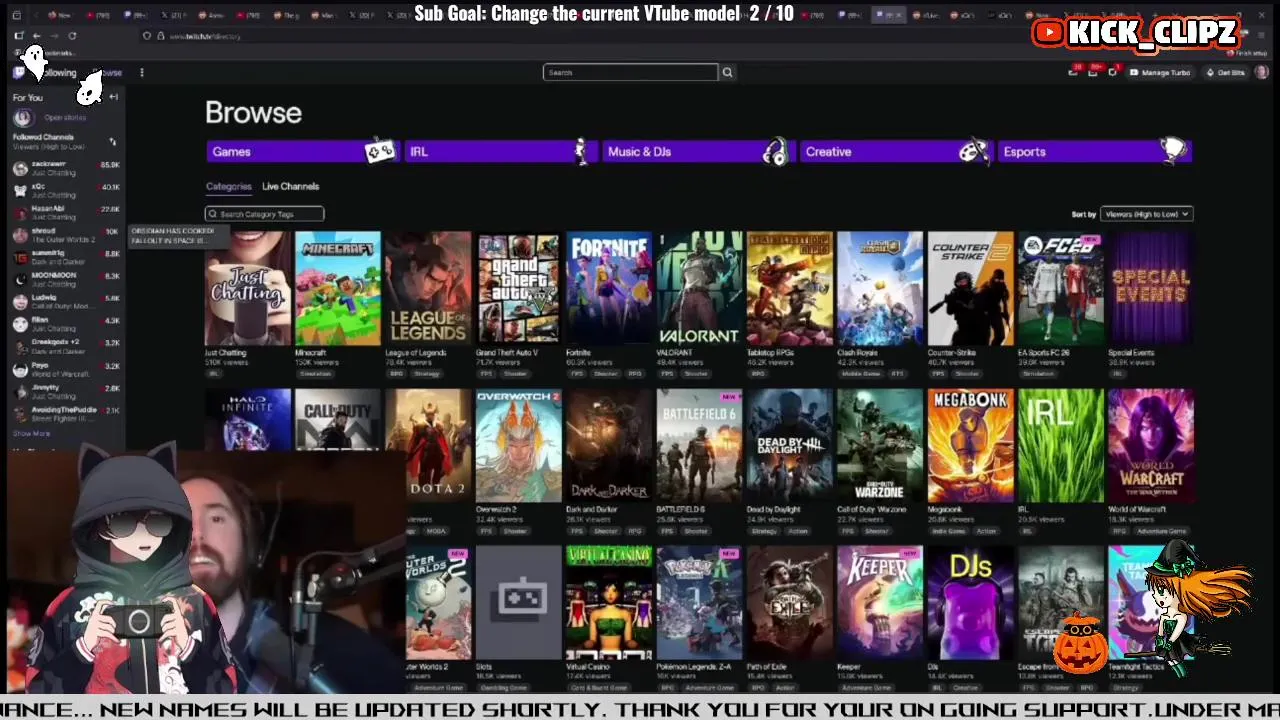Click xQc channel avatar
The image size is (1280, 720).
click(20, 190)
